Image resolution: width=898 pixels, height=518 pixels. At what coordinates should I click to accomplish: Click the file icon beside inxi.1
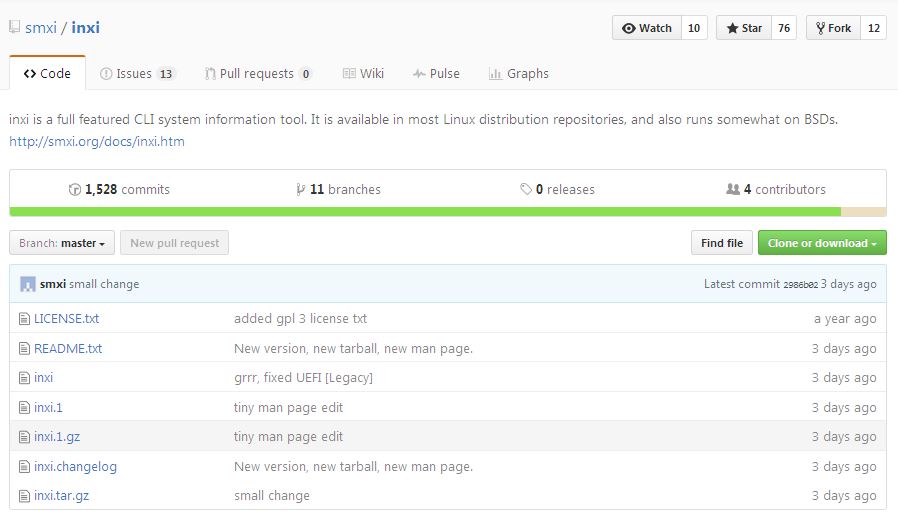click(24, 407)
